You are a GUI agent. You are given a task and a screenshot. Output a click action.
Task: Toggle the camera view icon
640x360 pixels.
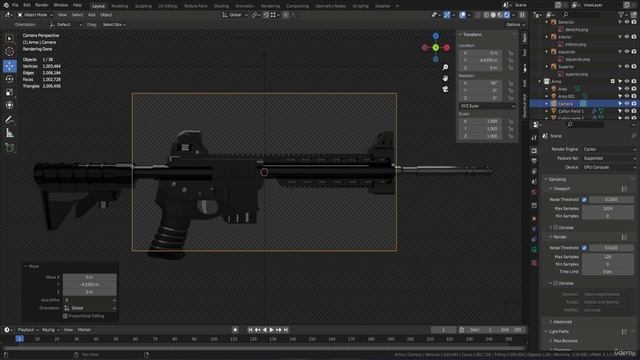[445, 89]
